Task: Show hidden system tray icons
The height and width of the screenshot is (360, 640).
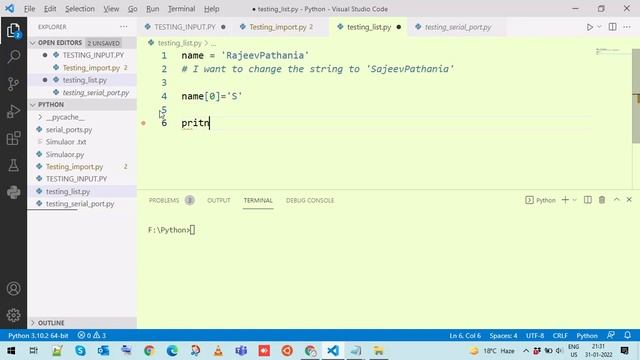Action: point(526,351)
